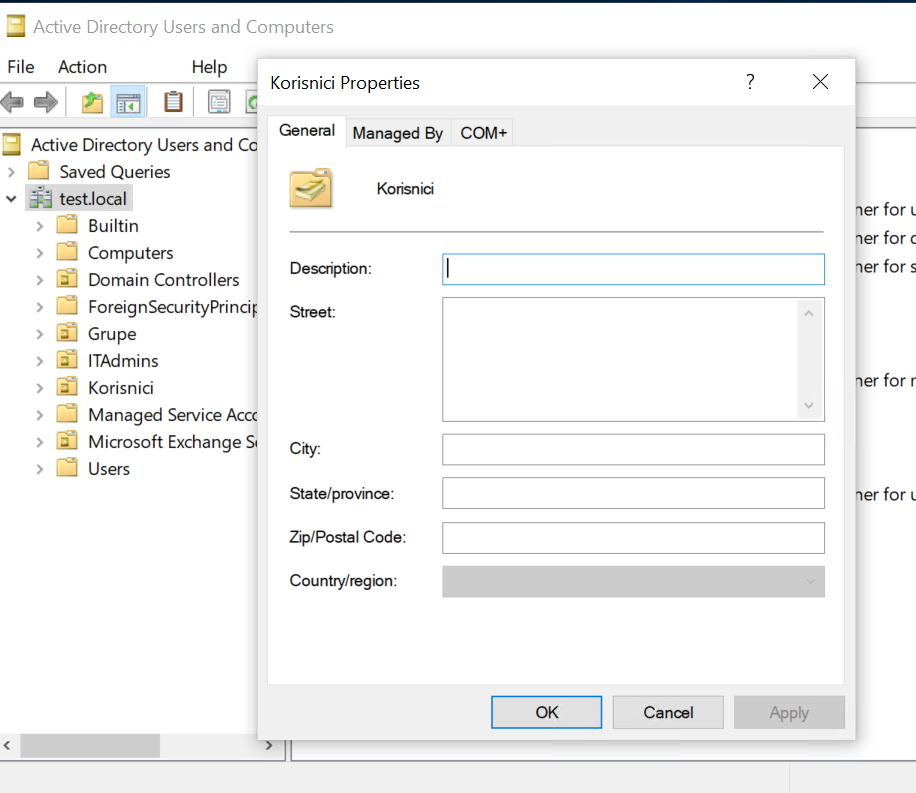
Task: Click Street field scroll down arrow
Action: point(809,405)
